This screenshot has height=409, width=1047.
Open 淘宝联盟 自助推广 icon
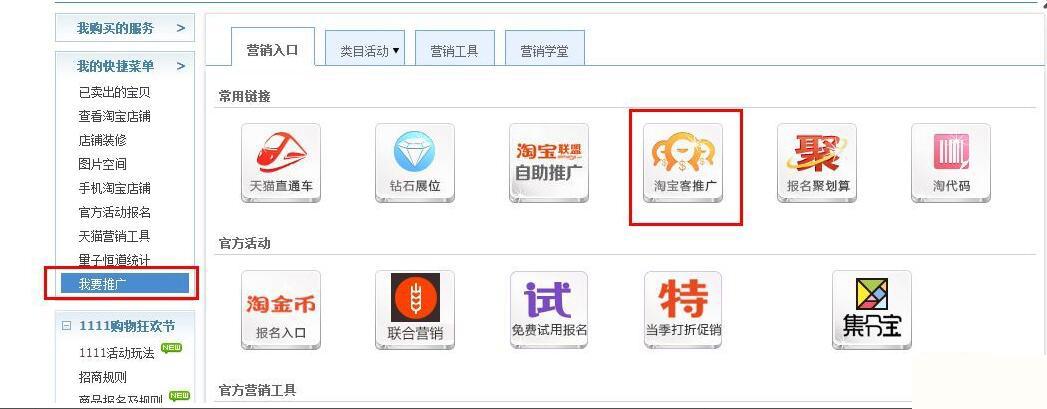pos(549,163)
